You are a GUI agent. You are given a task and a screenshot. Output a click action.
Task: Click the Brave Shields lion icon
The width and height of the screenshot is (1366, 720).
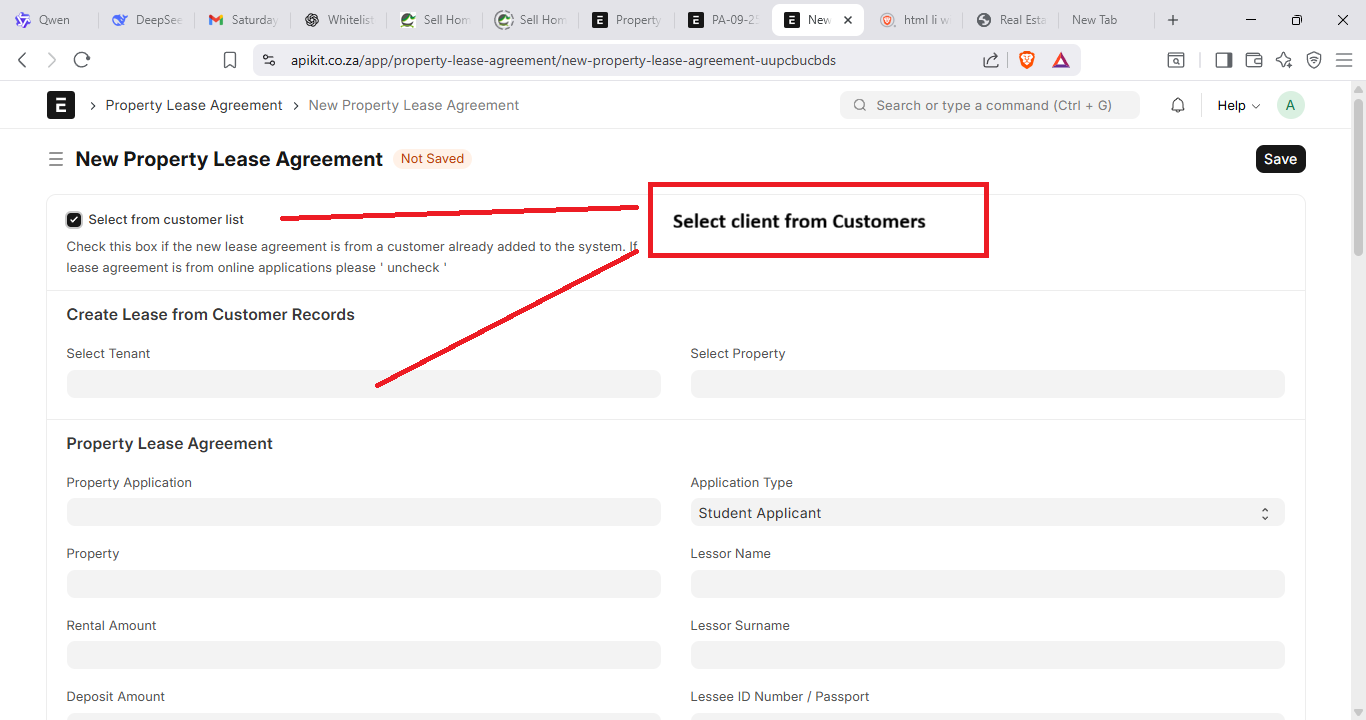pyautogui.click(x=1026, y=60)
